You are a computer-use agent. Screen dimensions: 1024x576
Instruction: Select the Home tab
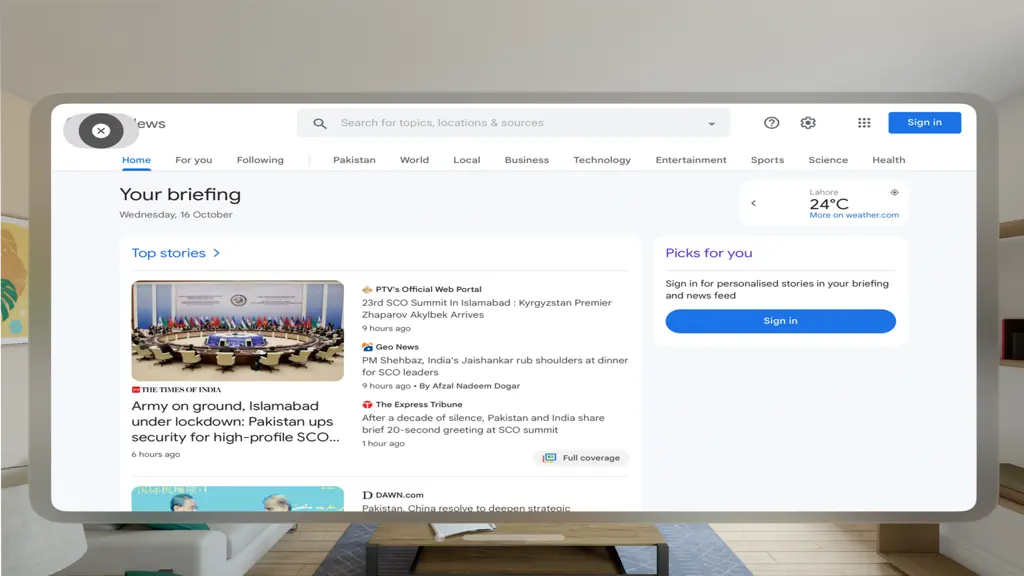(136, 160)
